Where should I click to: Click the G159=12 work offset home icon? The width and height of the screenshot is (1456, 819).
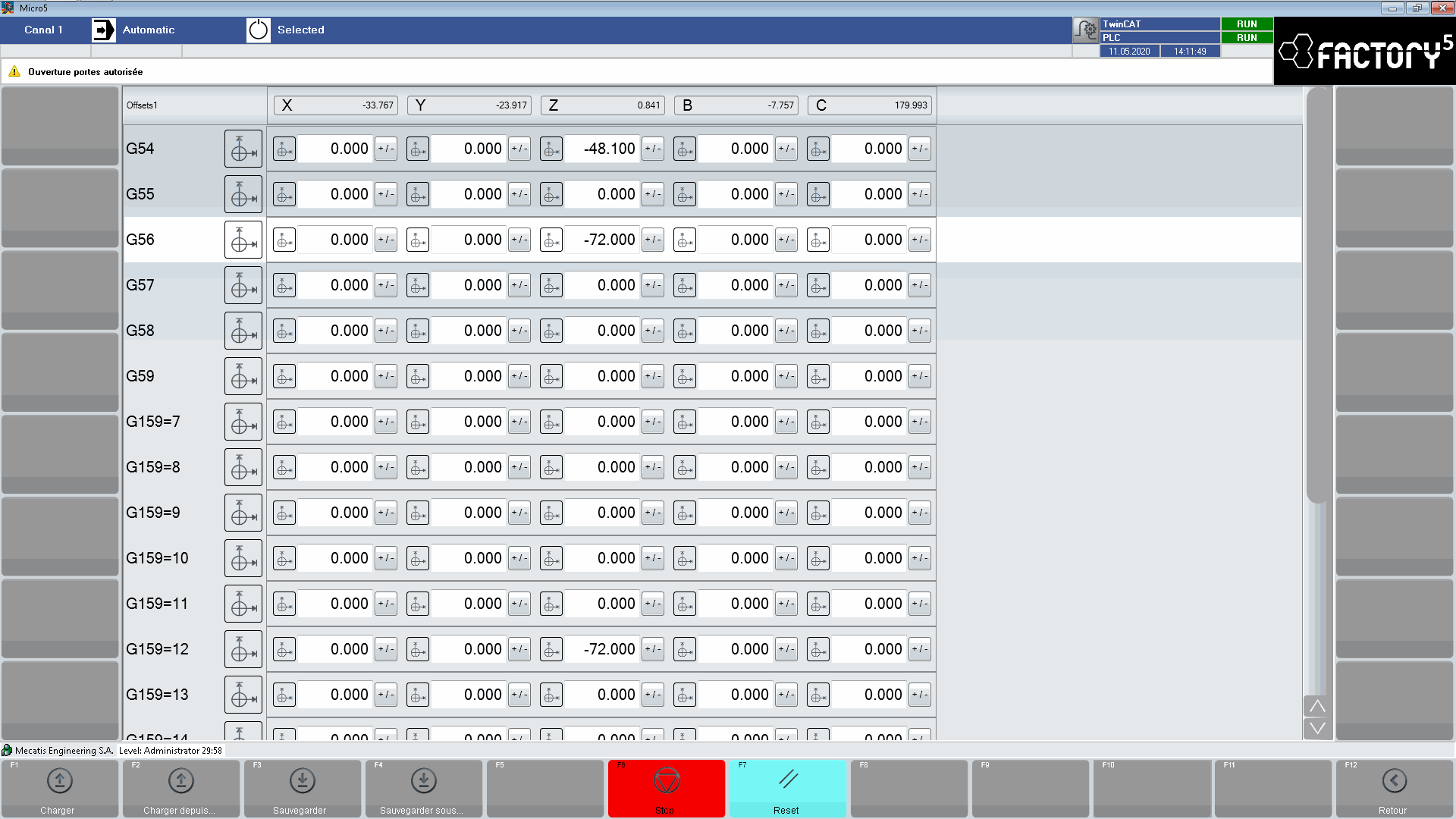click(x=243, y=649)
